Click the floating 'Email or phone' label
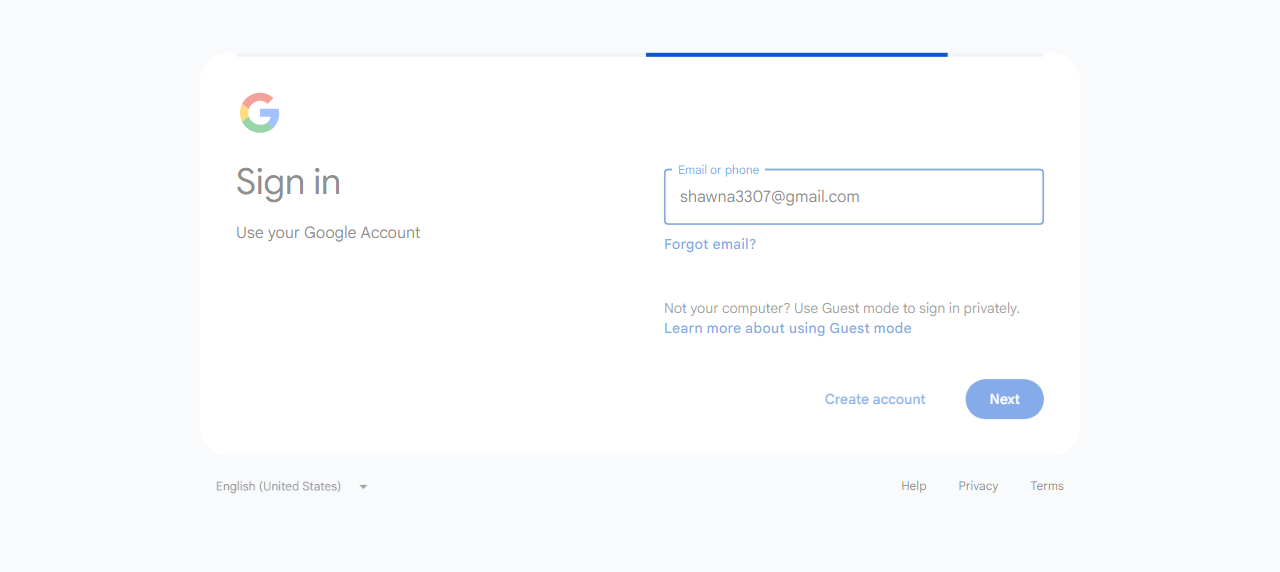Image resolution: width=1280 pixels, height=572 pixels. tap(718, 170)
